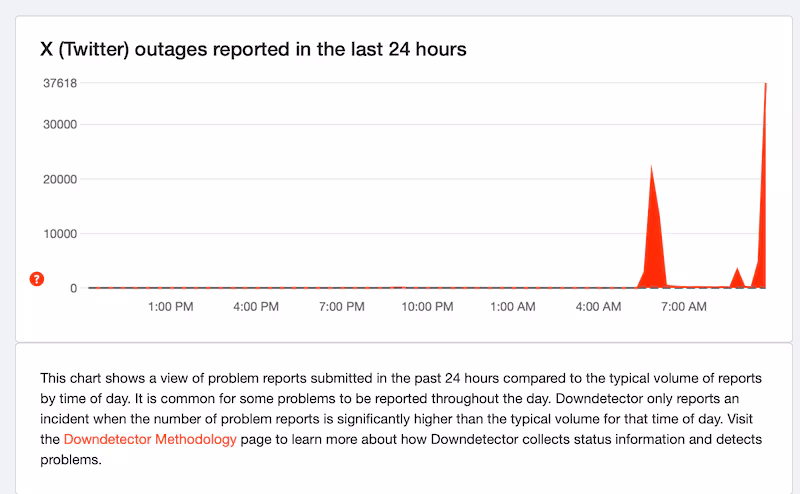Click the 7:00 AM axis label
Viewport: 800px width, 494px height.
684,307
